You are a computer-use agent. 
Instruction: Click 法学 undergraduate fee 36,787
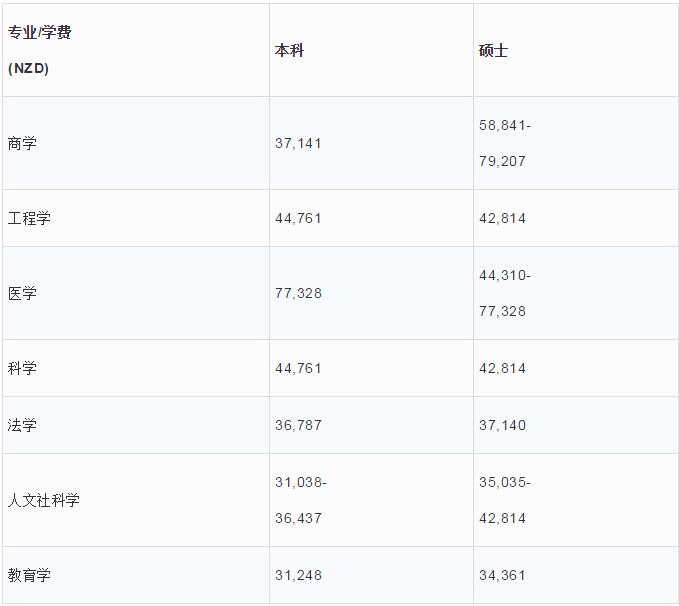pos(298,425)
